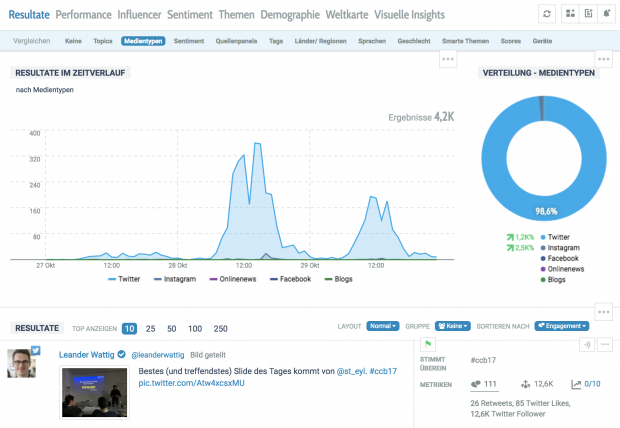Click the add report icon
Image resolution: width=620 pixels, height=428 pixels.
588,14
